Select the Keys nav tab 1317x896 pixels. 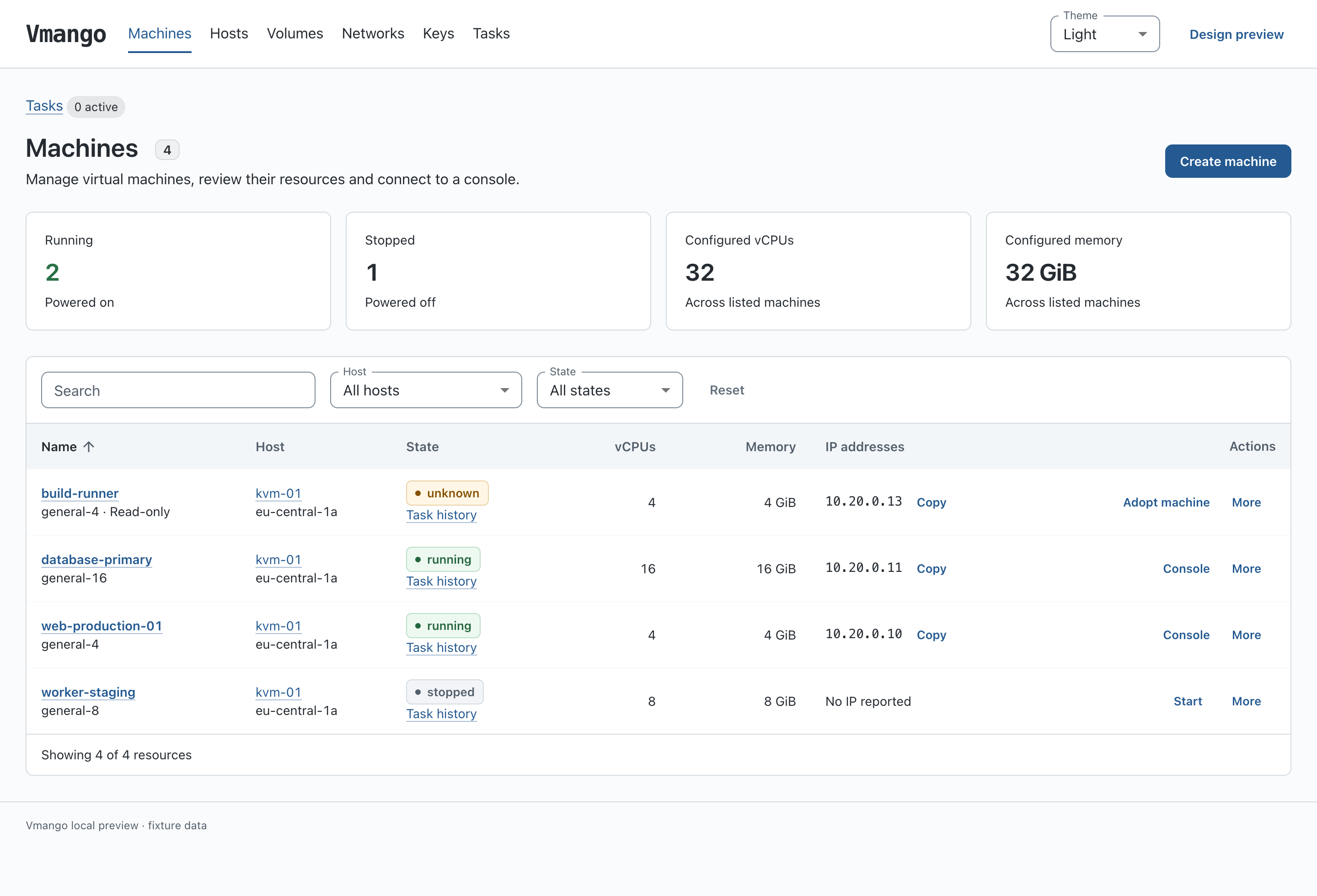click(x=438, y=33)
